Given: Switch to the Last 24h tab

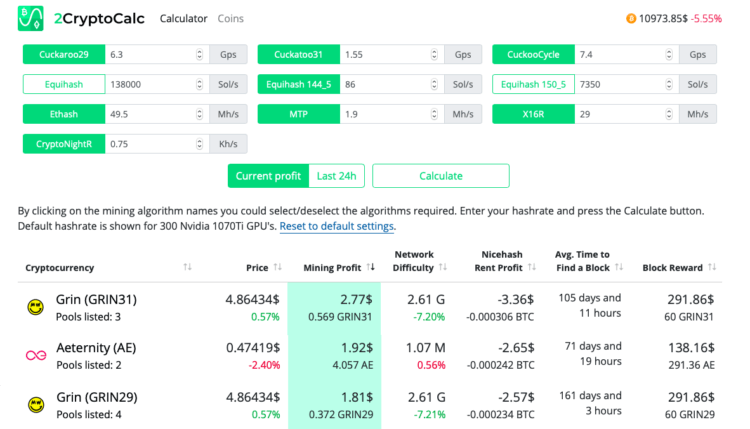Looking at the screenshot, I should pos(337,176).
